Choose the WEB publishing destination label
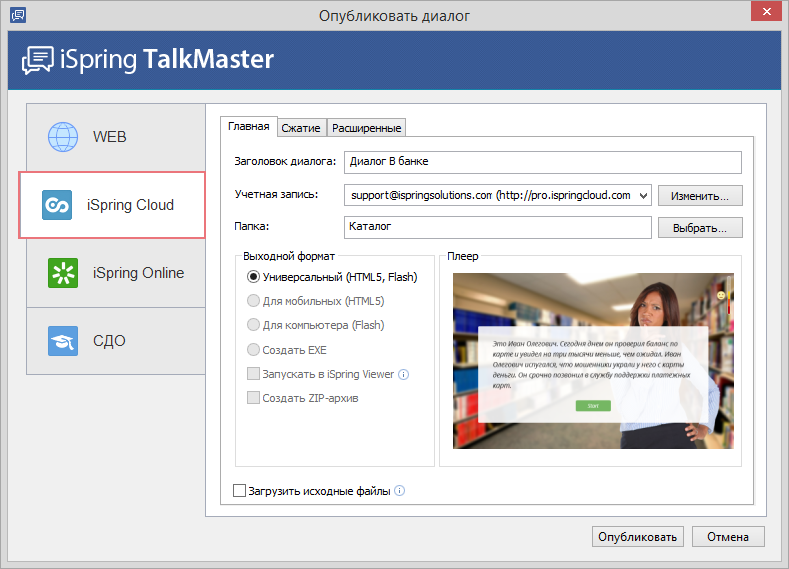The height and width of the screenshot is (569, 789). pos(110,137)
